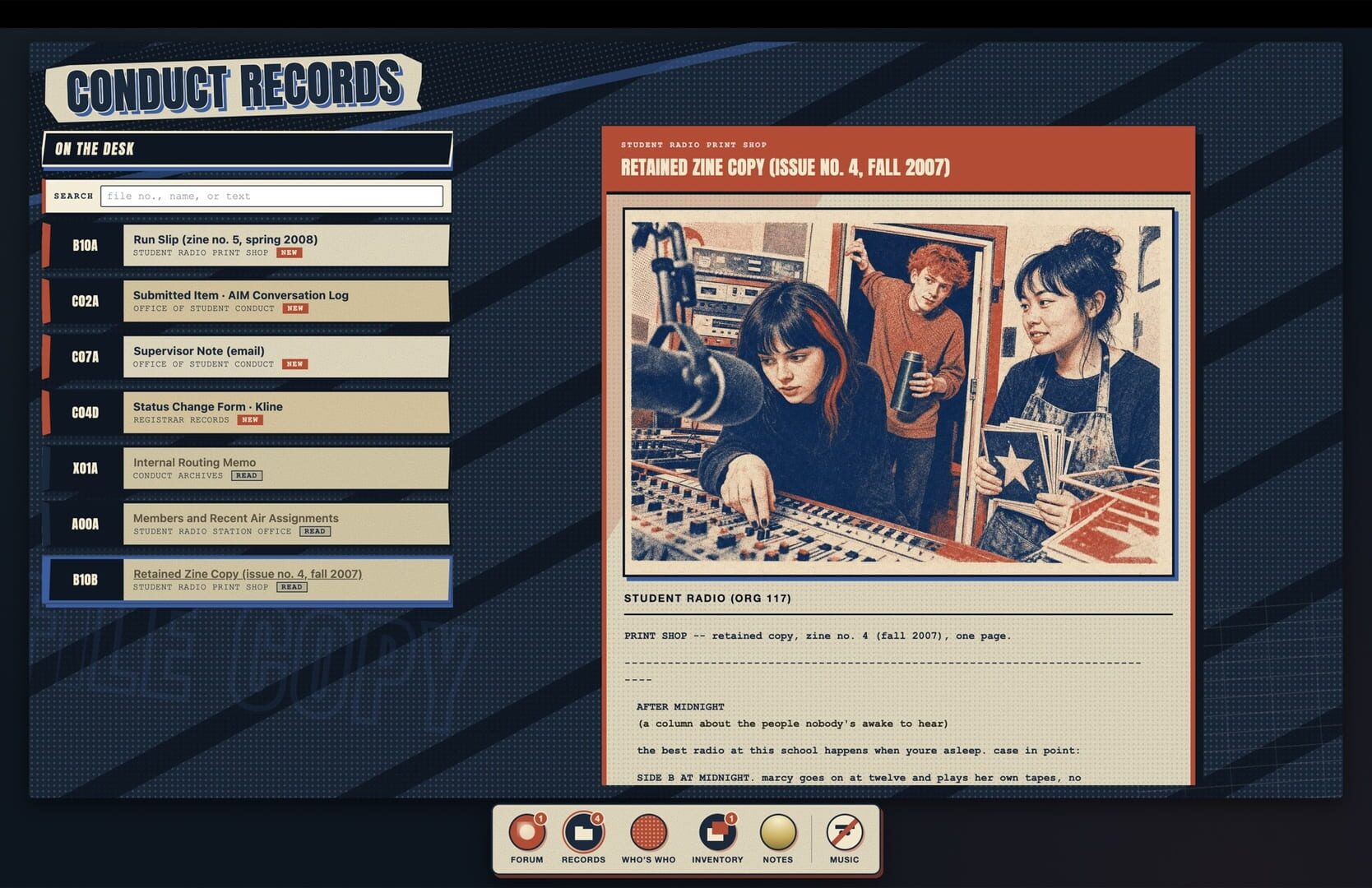This screenshot has height=888, width=1372.
Task: Click the On The Desk header
Action: pyautogui.click(x=247, y=149)
